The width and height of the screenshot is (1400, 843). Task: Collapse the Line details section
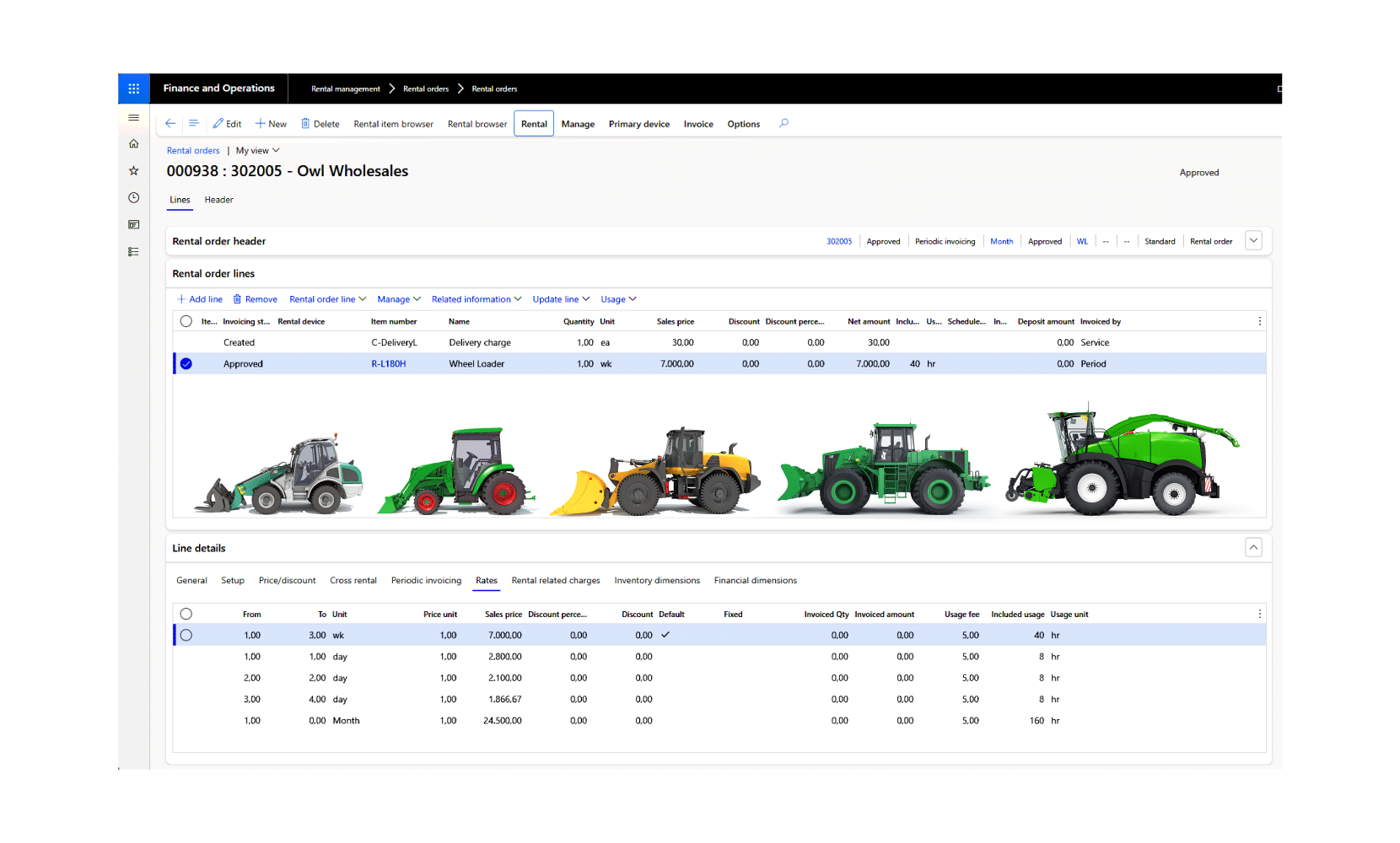click(x=1253, y=548)
